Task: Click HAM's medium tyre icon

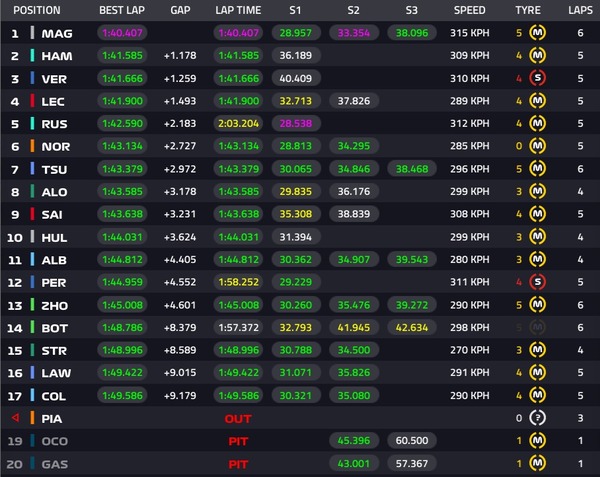Action: pos(536,55)
